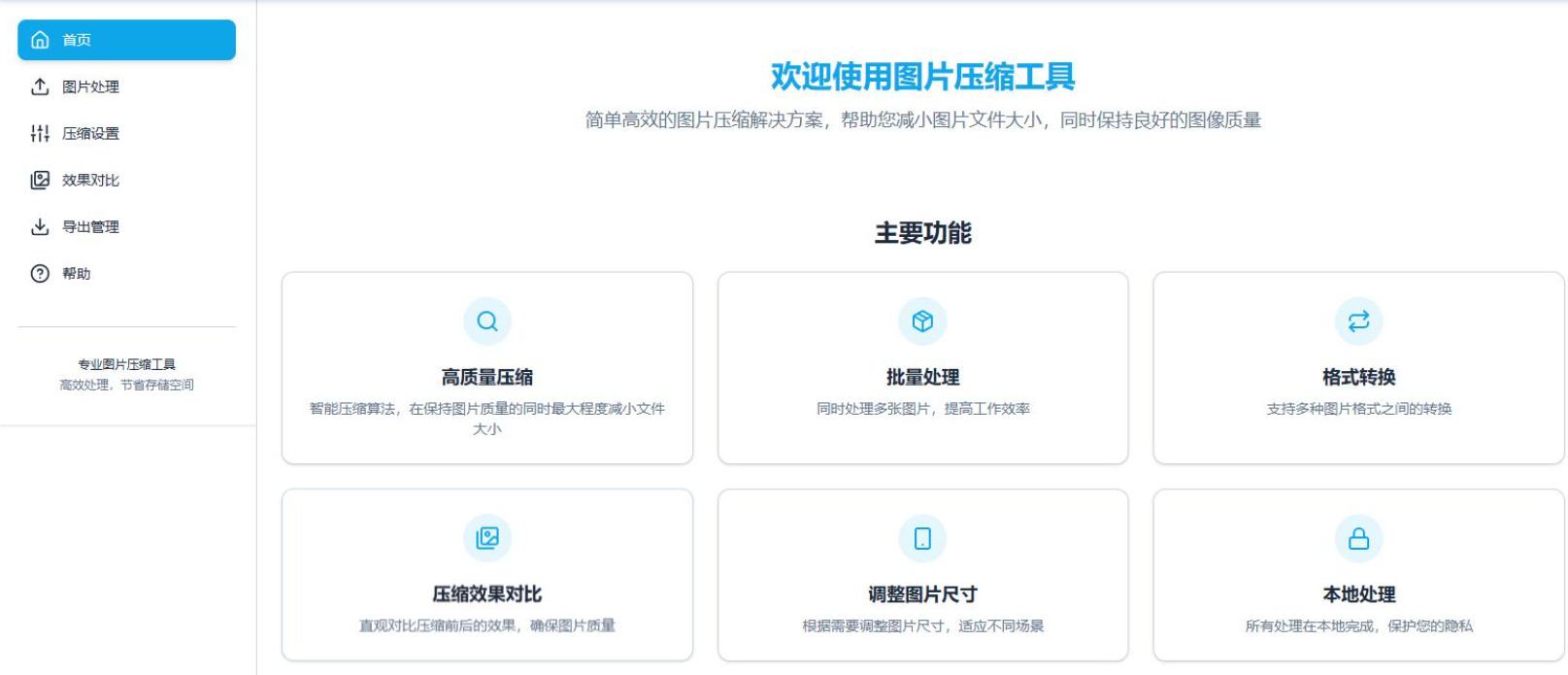Click the 调整图片尺寸 card title
The image size is (1568, 675).
(922, 593)
